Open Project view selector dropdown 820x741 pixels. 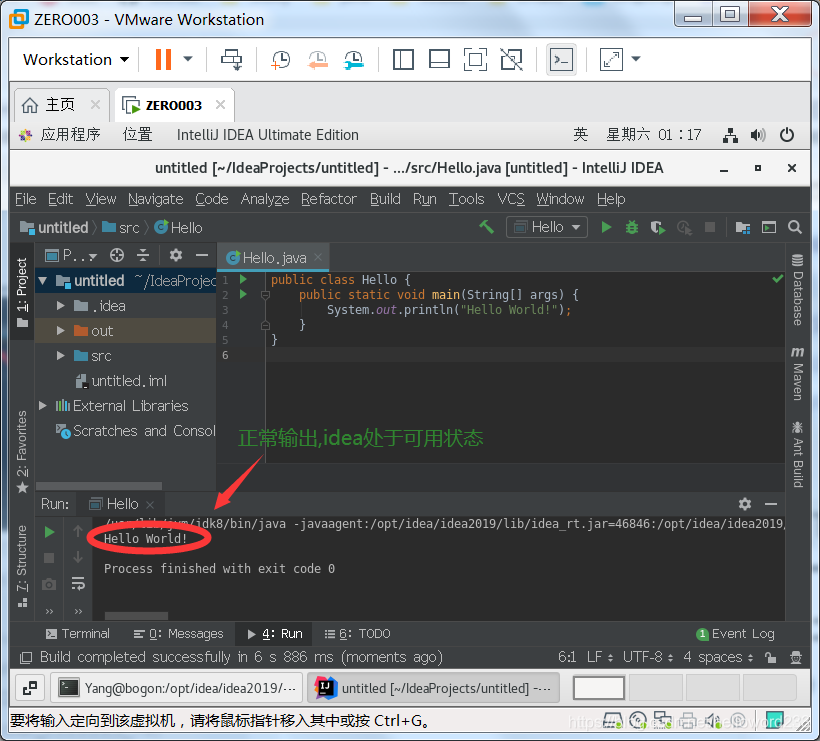point(71,255)
